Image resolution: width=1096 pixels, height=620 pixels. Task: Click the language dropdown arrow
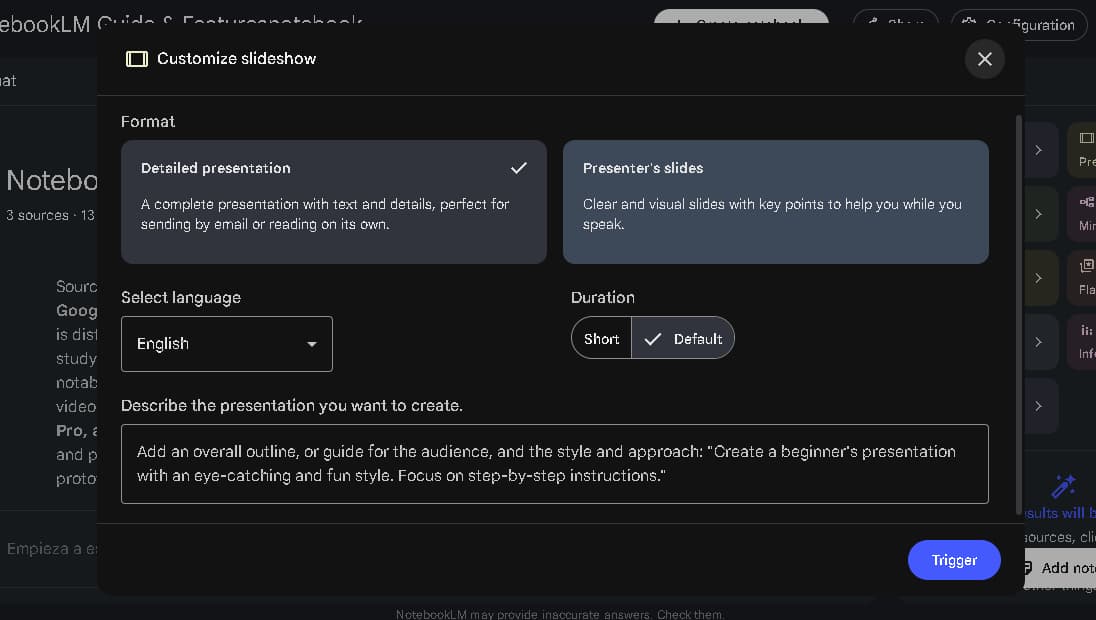click(x=312, y=344)
